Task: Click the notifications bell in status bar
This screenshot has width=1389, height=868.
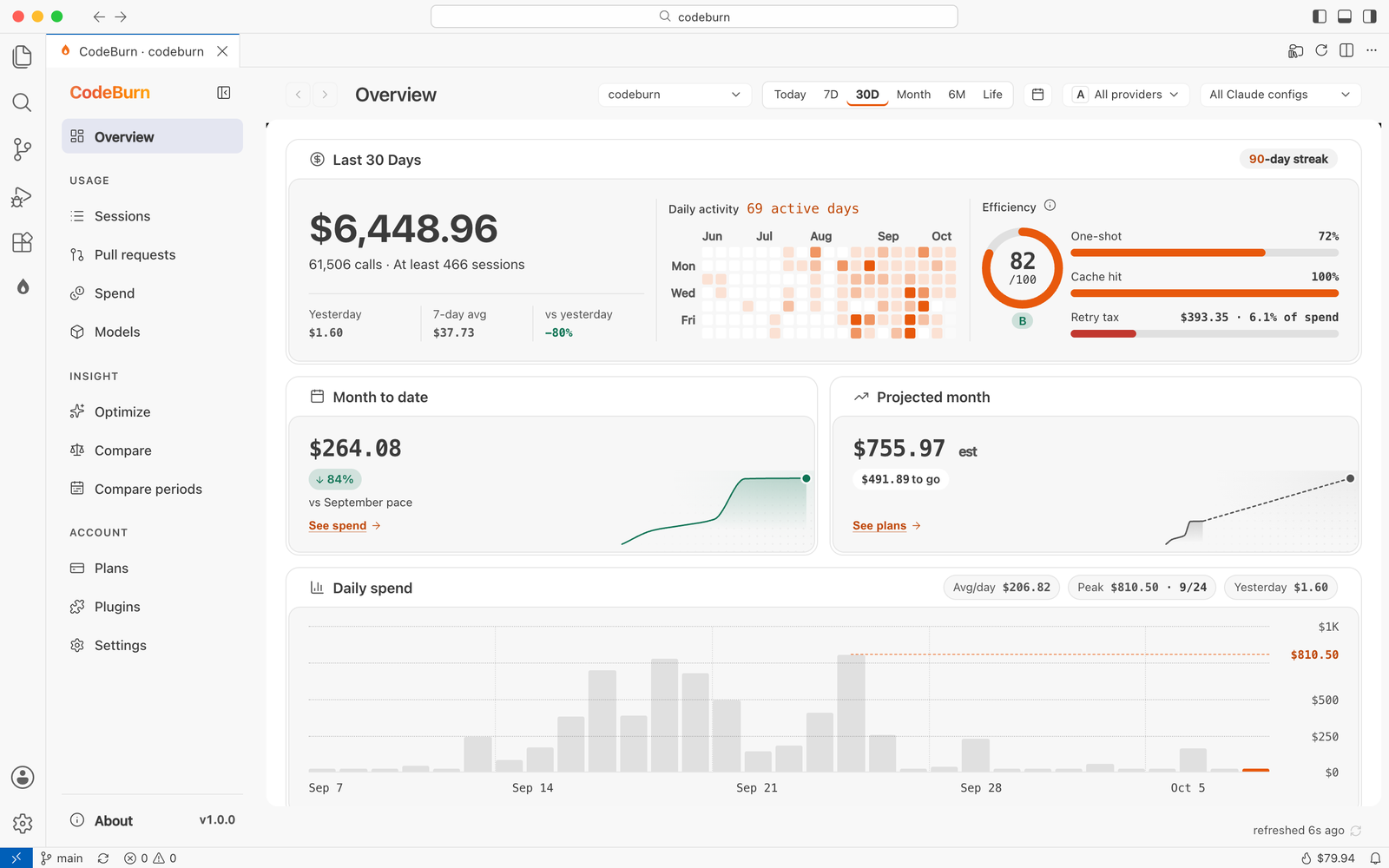Action: pyautogui.click(x=1375, y=858)
